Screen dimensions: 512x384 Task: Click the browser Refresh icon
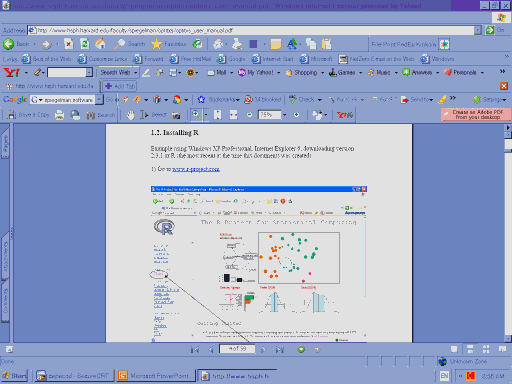point(85,44)
